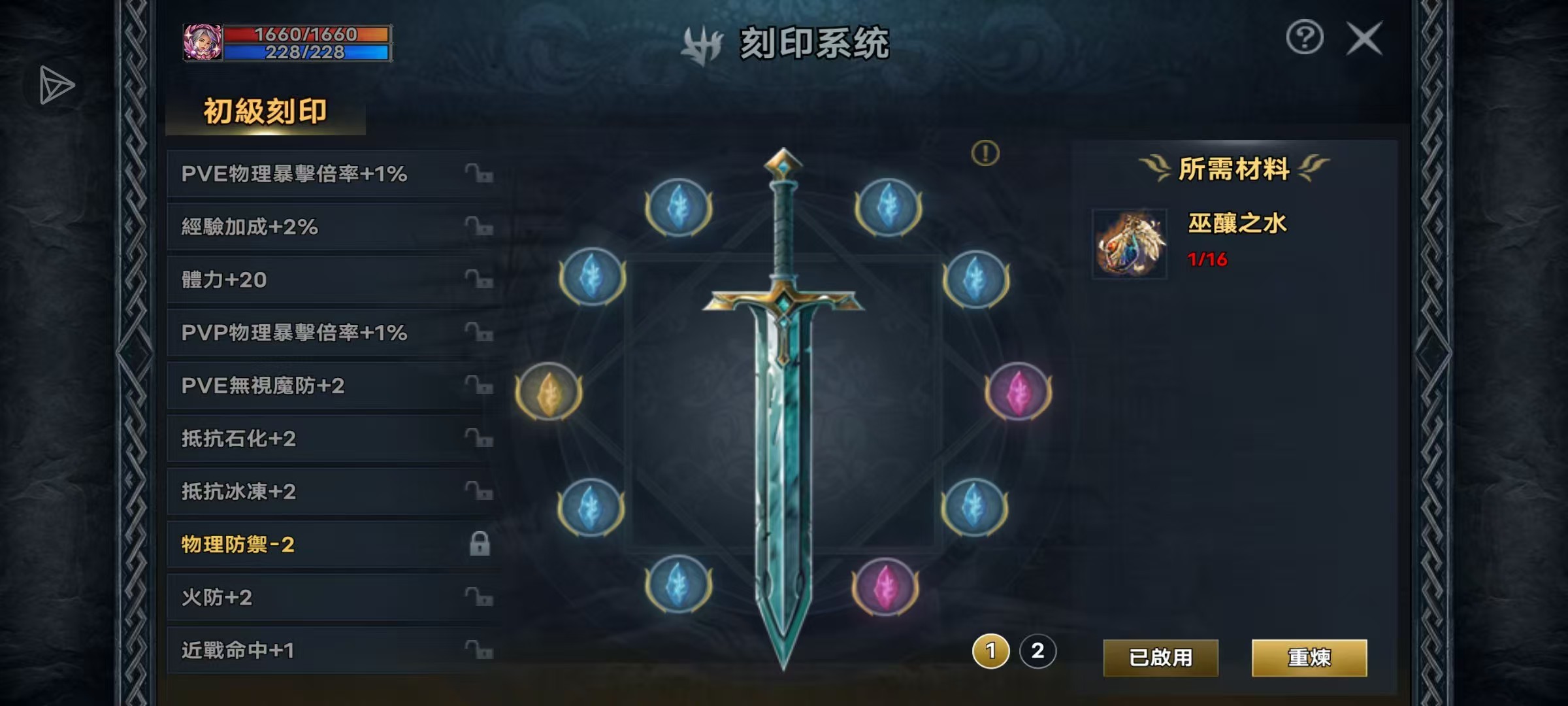Screen dimensions: 1568x706
Task: Toggle lock on 物理防禦-2 attribute
Action: [480, 544]
